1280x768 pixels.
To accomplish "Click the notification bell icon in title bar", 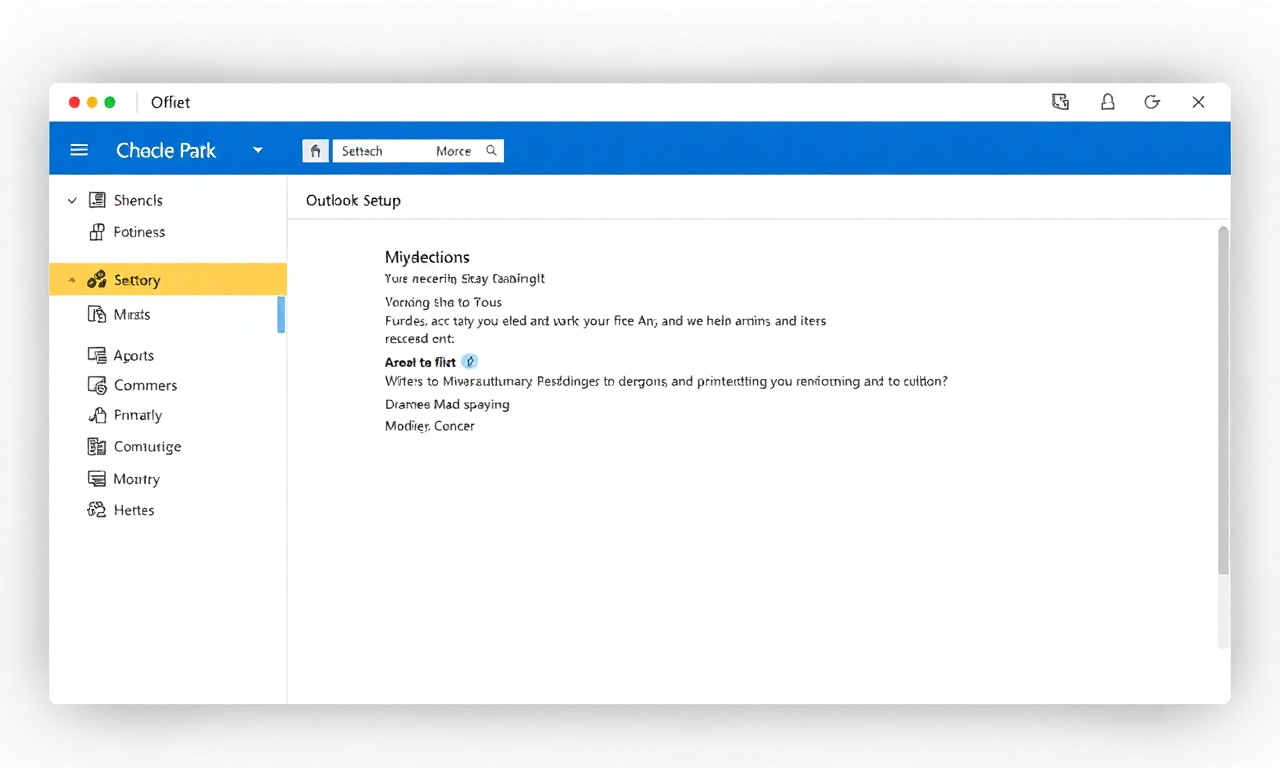I will click(1108, 102).
